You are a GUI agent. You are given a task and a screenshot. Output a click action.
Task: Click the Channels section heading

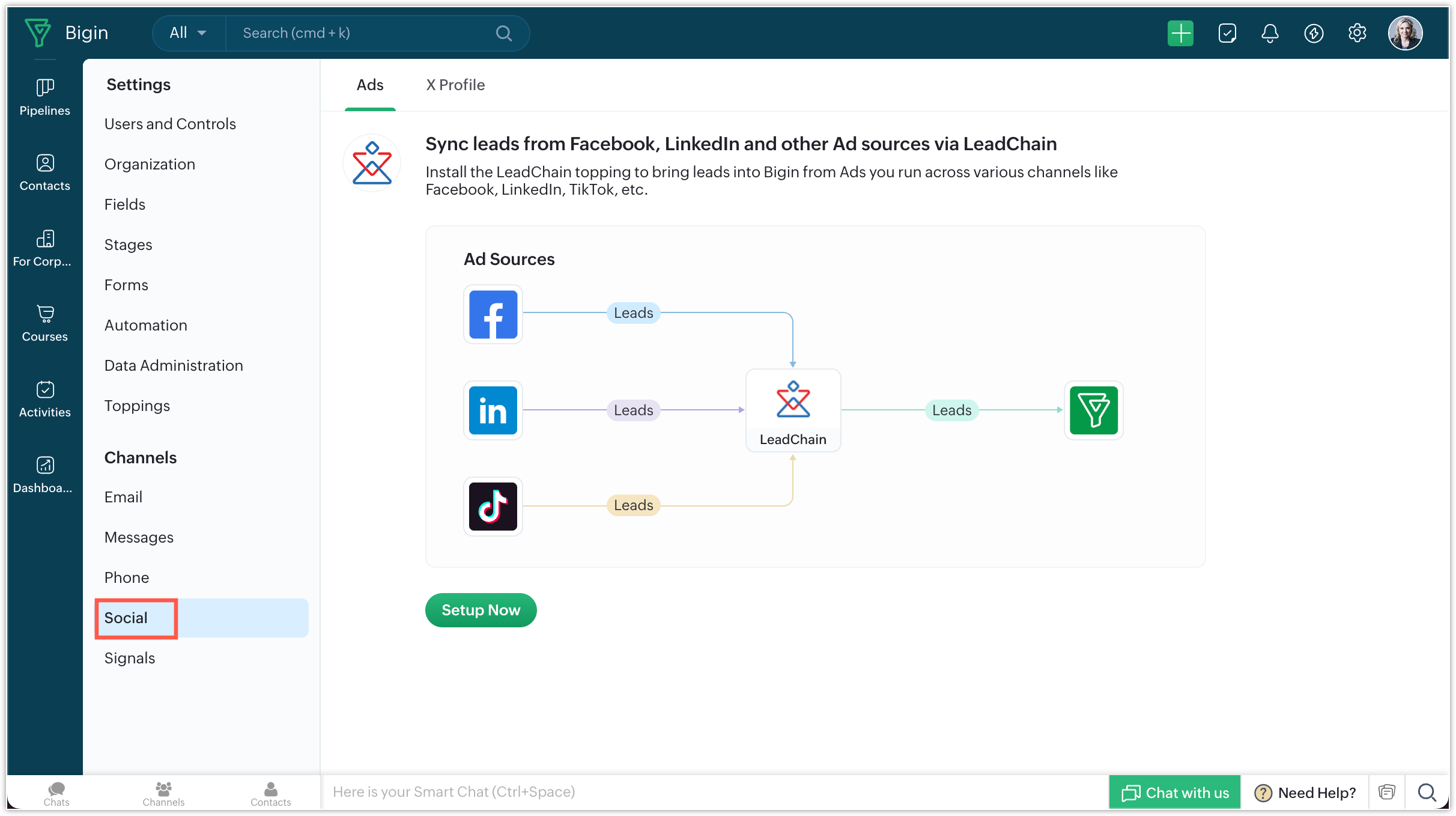[141, 457]
